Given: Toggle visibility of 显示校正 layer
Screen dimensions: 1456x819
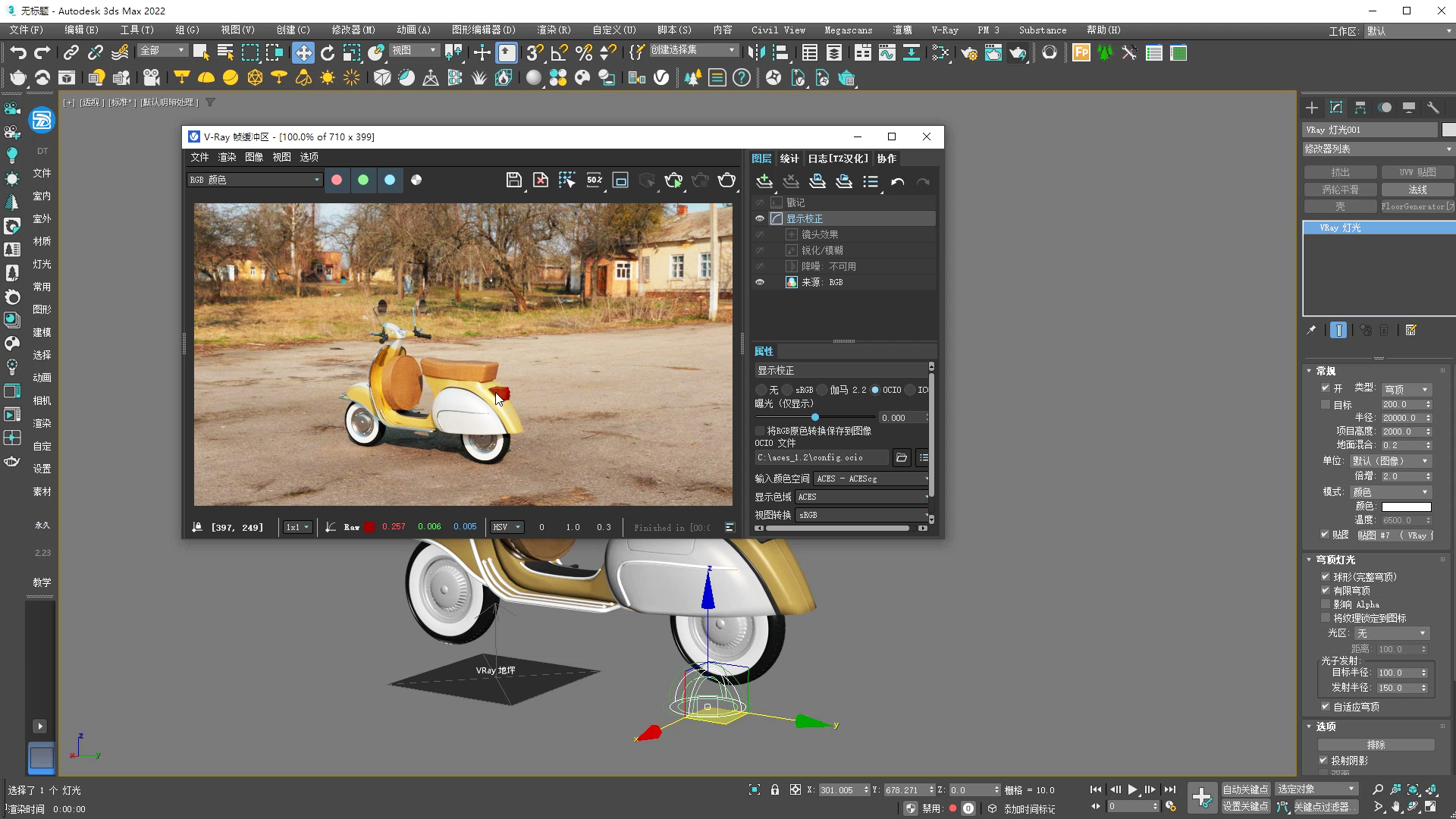Looking at the screenshot, I should 759,218.
